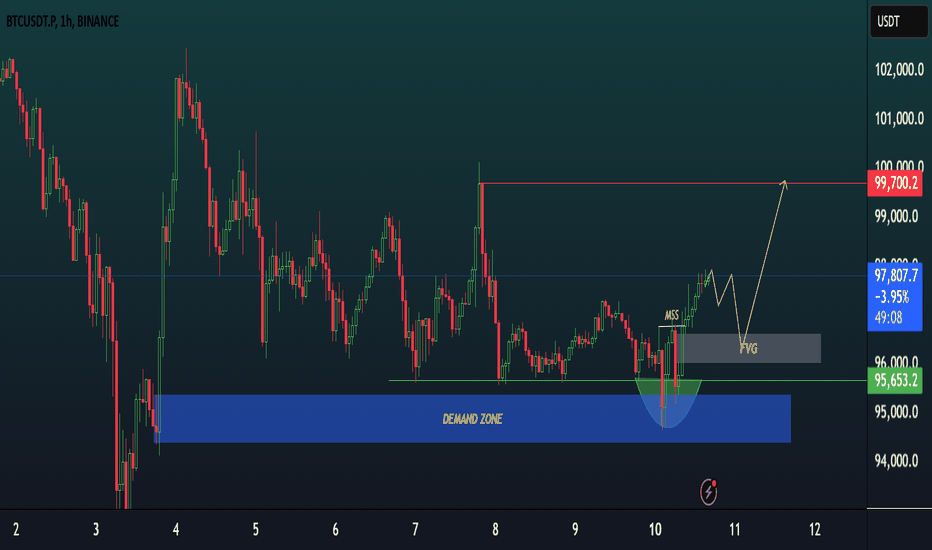This screenshot has width=932, height=550.
Task: Click date 9 on the time axis
Action: [x=575, y=529]
